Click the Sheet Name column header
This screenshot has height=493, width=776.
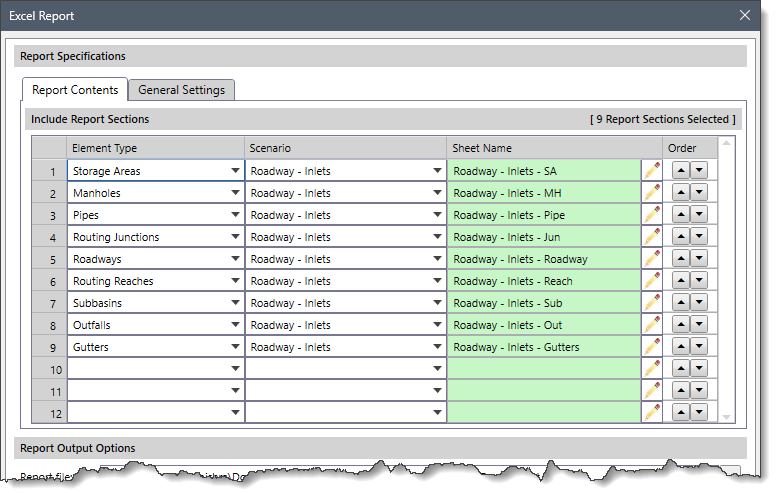(x=554, y=148)
